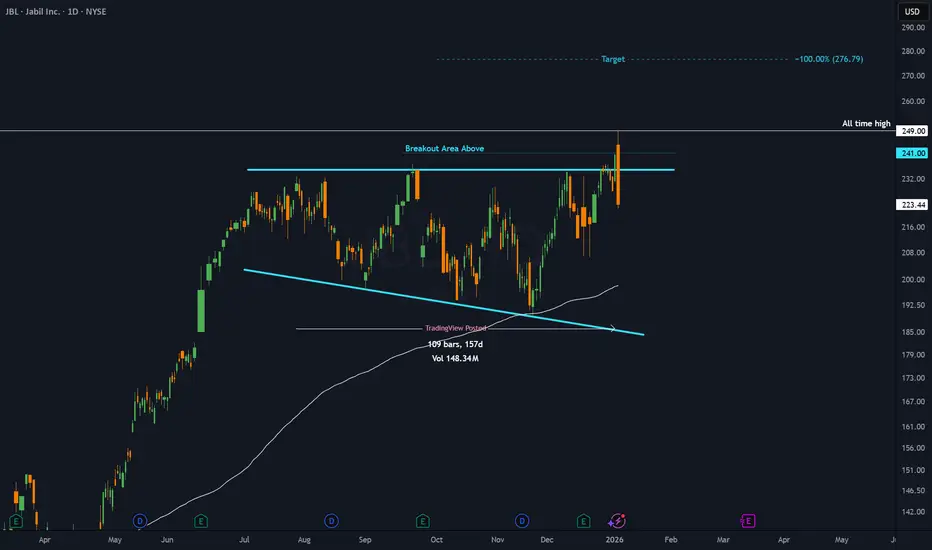Click the highlighted 241.00 price label

912,153
